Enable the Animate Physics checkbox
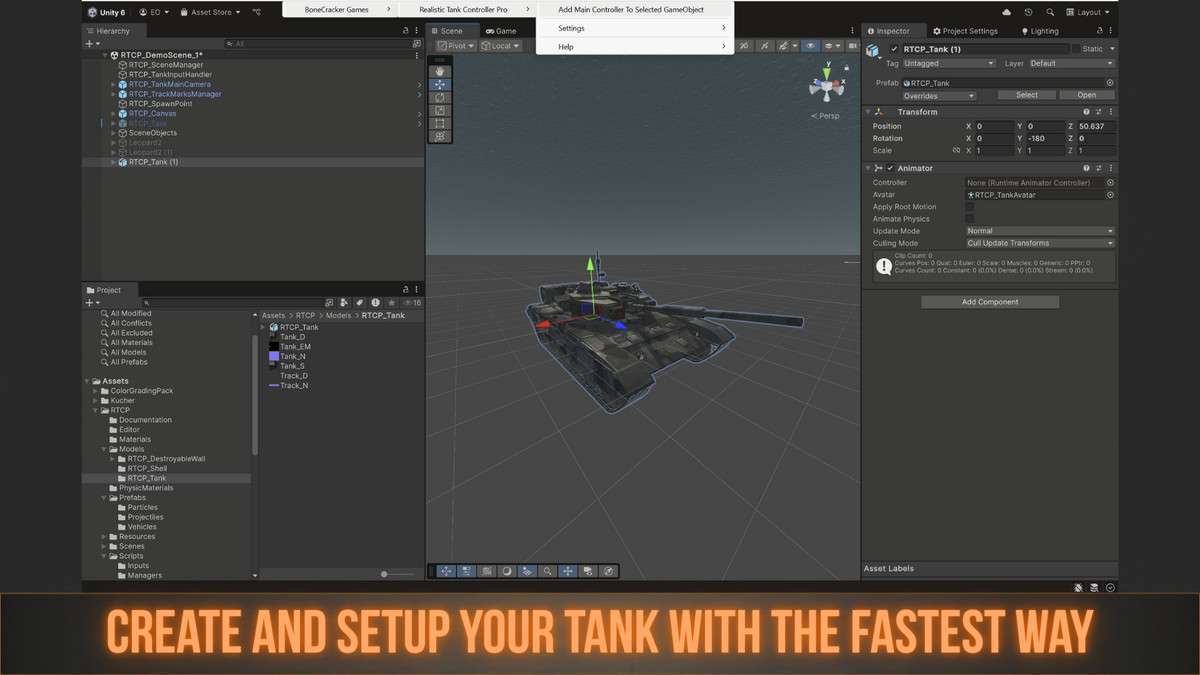 (969, 219)
